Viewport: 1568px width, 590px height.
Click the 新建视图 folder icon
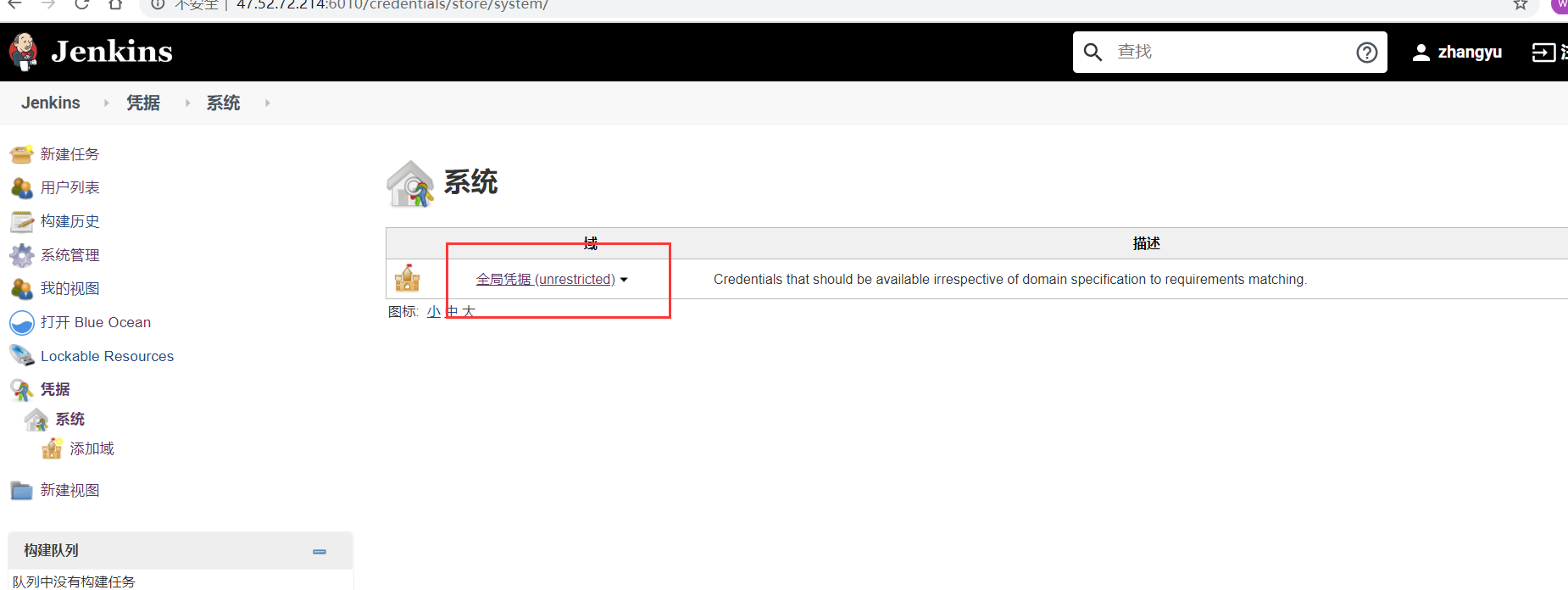tap(21, 490)
